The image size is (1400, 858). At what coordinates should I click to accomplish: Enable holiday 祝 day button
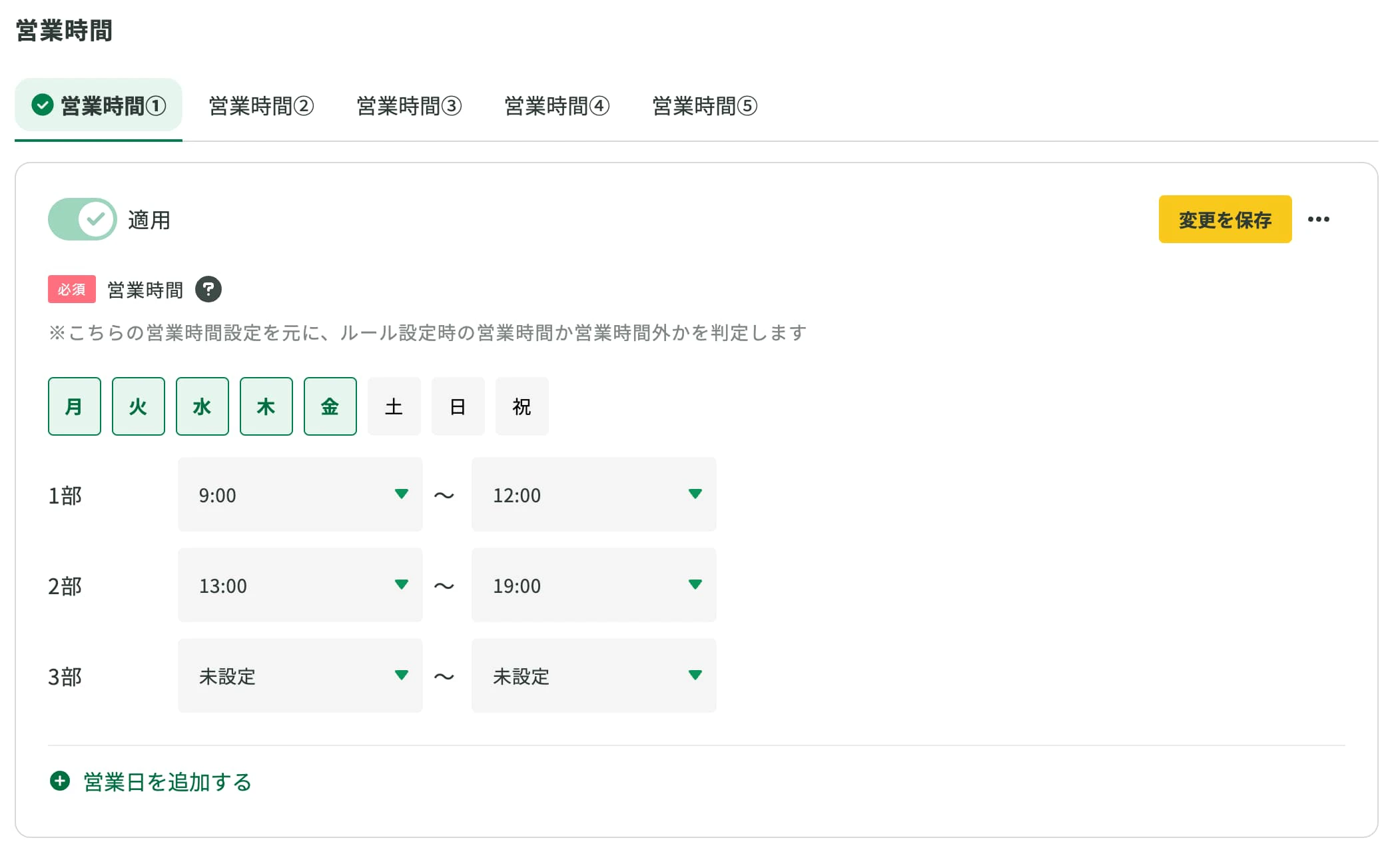point(522,406)
